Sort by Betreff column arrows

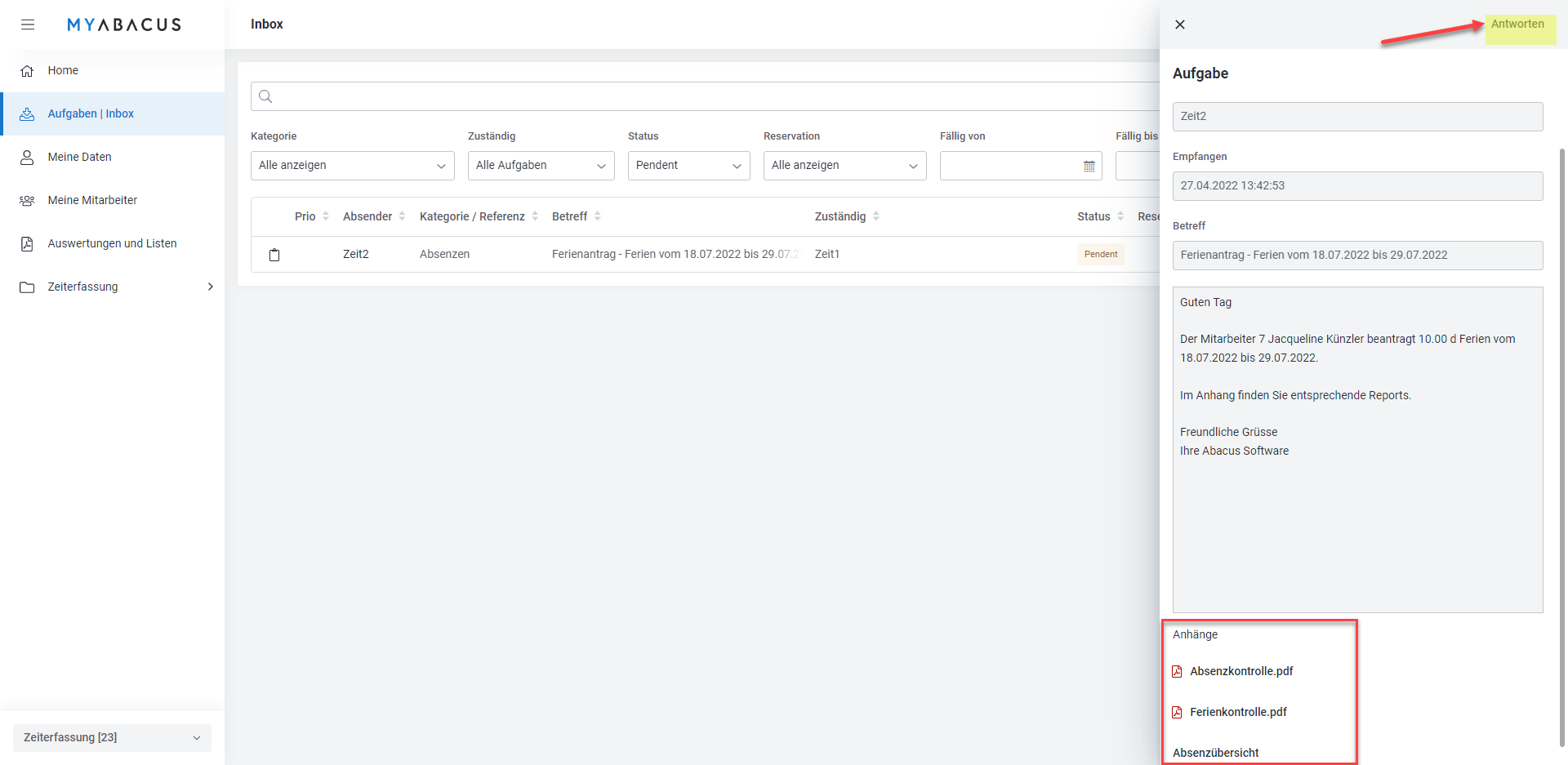point(598,216)
